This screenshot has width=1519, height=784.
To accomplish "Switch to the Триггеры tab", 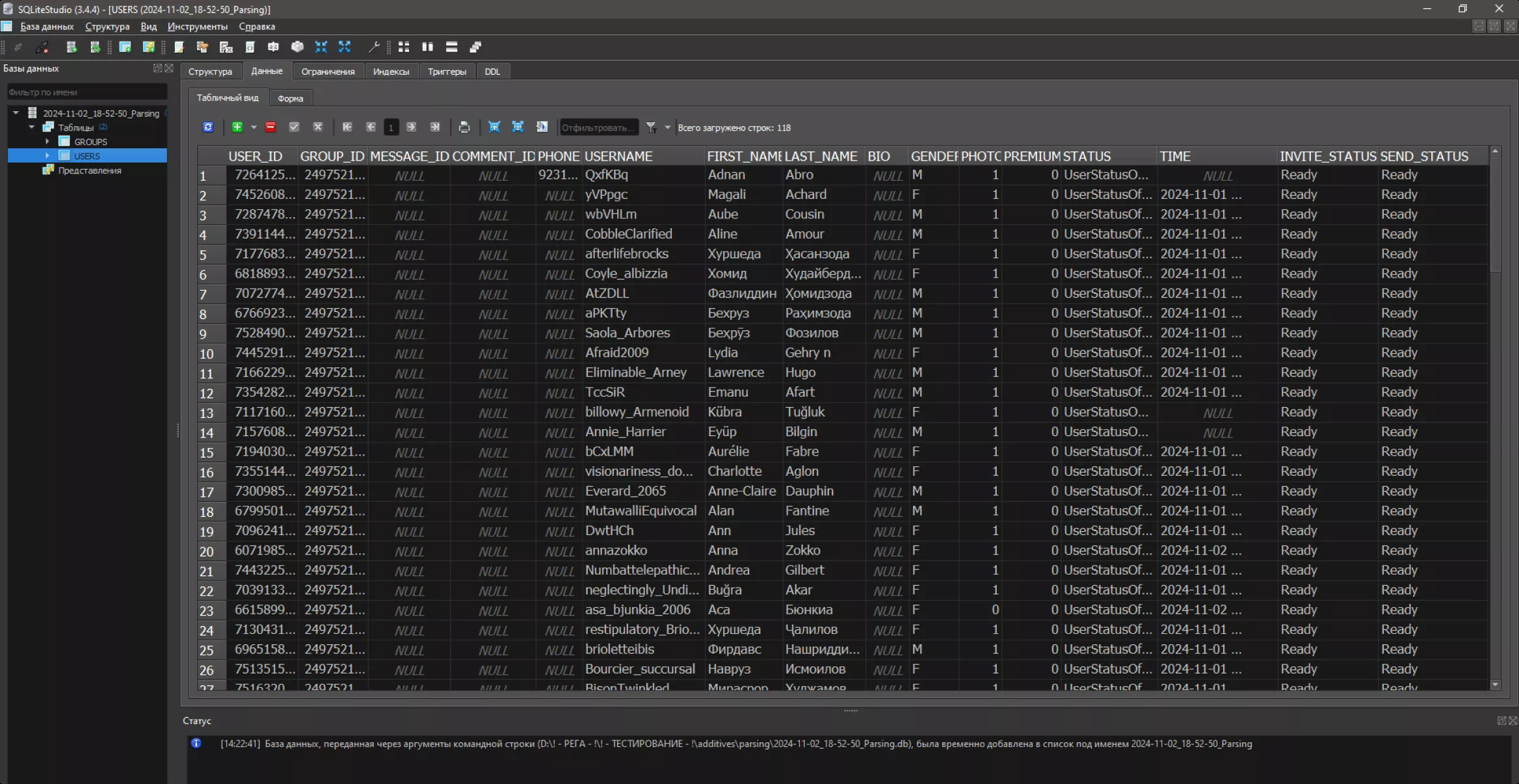I will pos(447,72).
